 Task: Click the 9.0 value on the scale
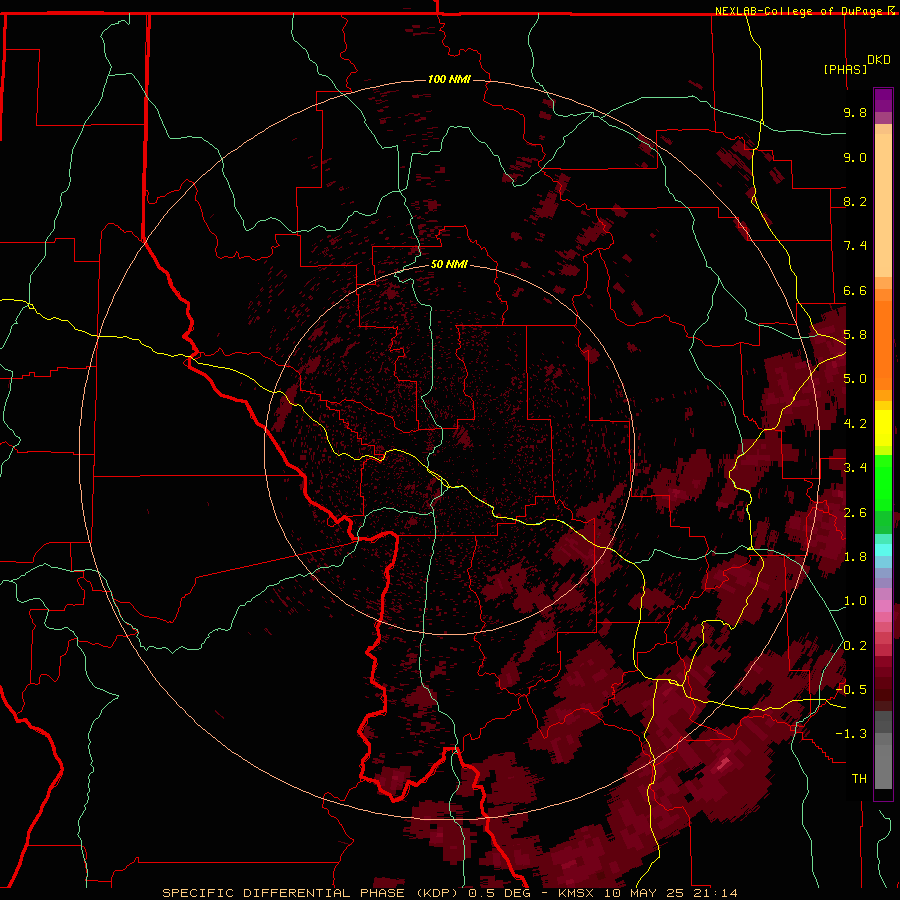(855, 157)
